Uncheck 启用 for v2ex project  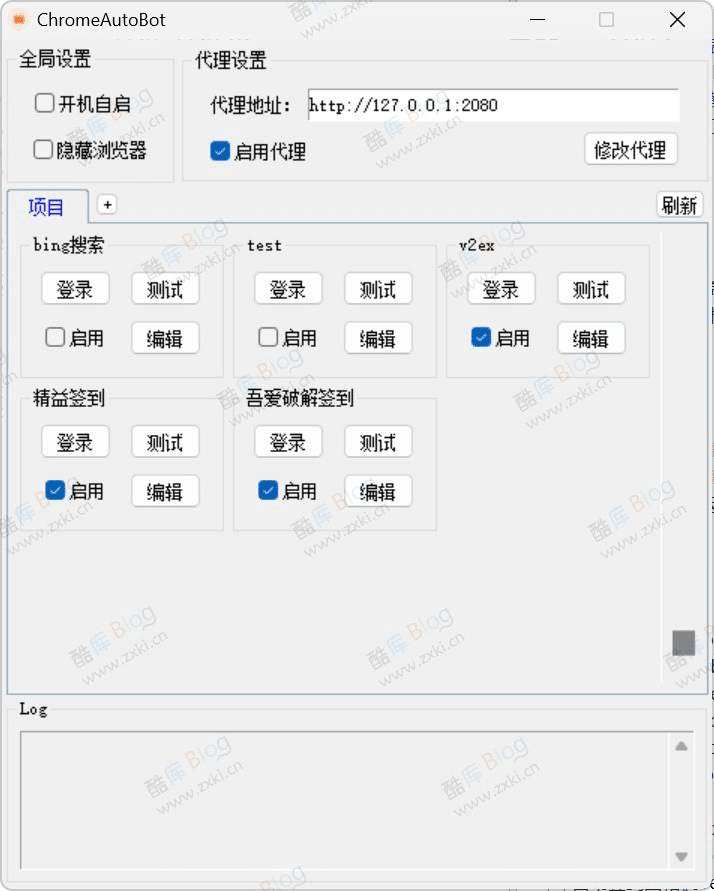(x=481, y=337)
